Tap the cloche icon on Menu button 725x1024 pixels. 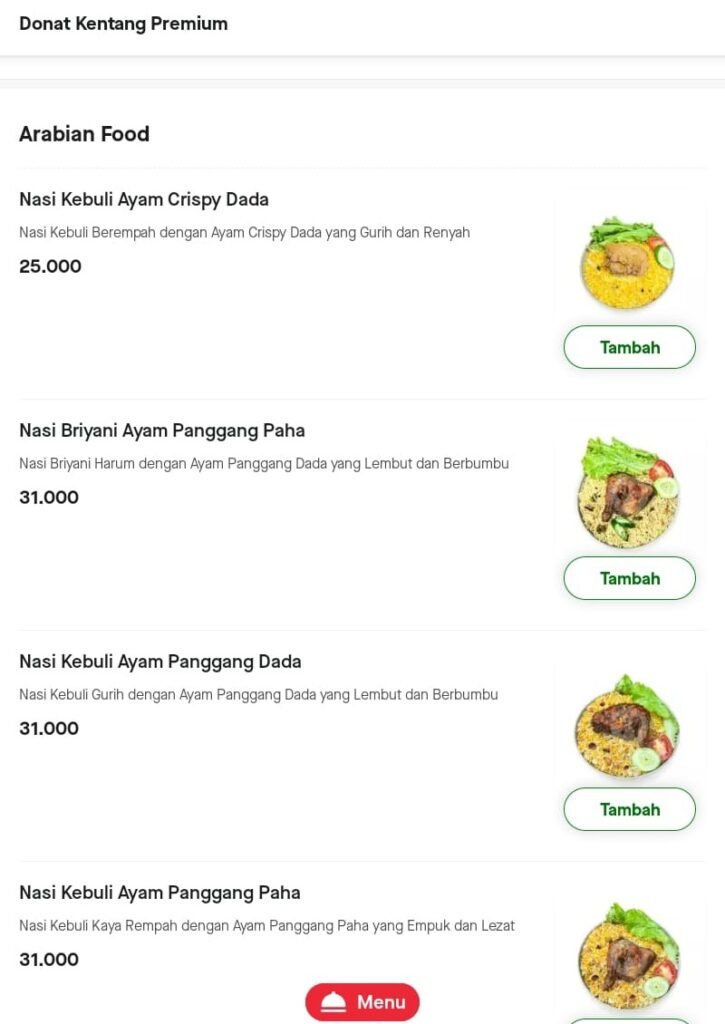[333, 1001]
